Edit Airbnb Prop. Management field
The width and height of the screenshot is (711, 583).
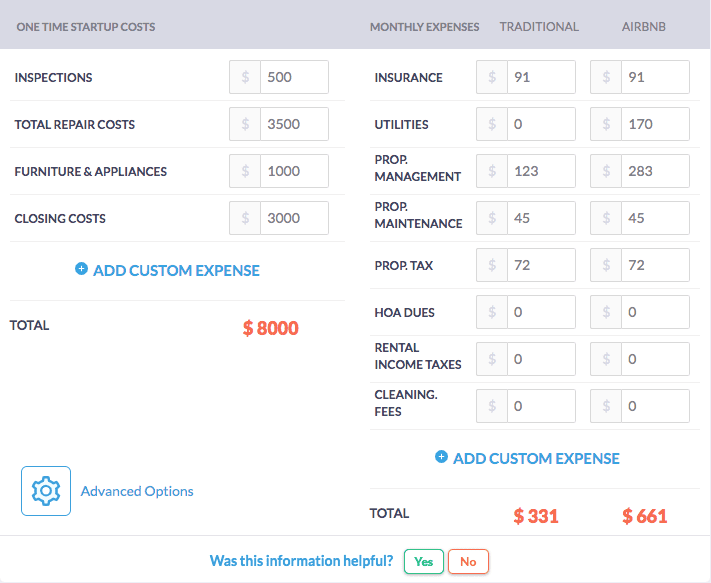tap(654, 171)
